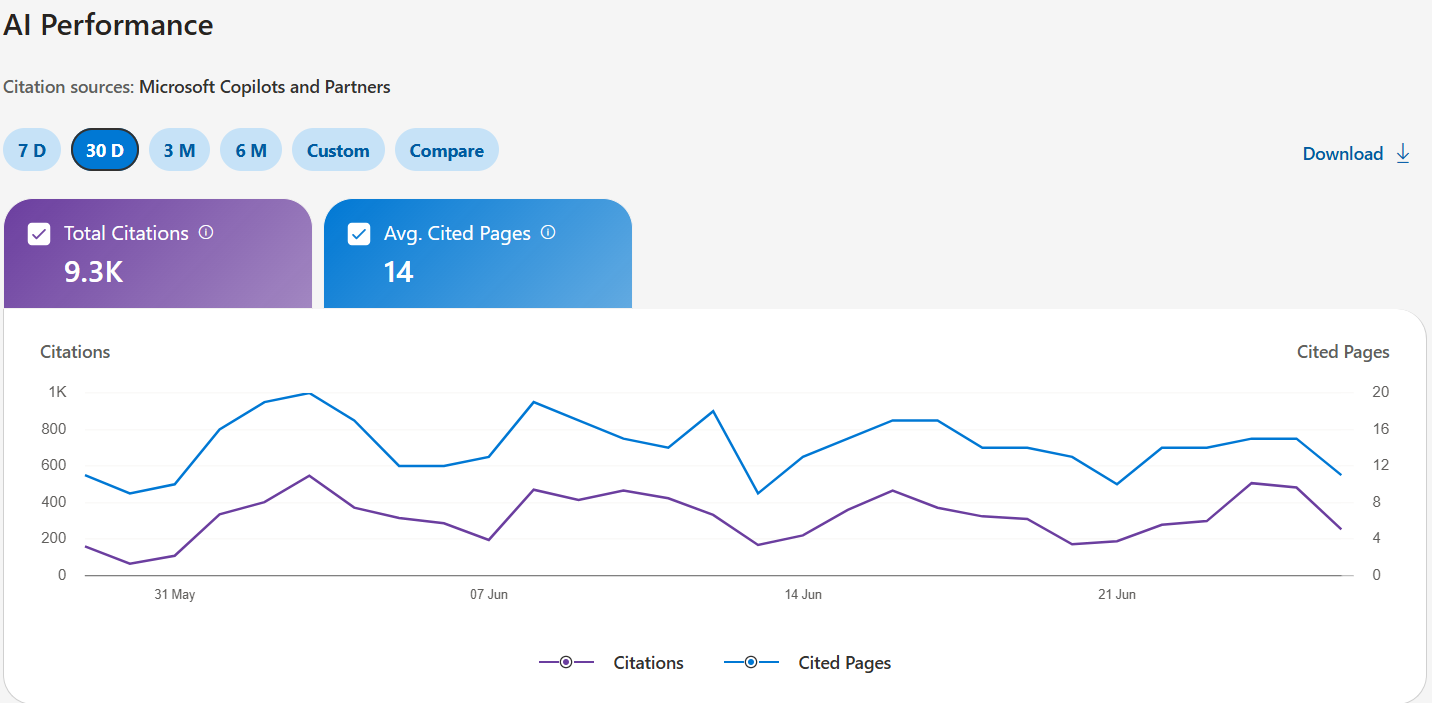Click the 4 right axis label

pyautogui.click(x=1376, y=538)
